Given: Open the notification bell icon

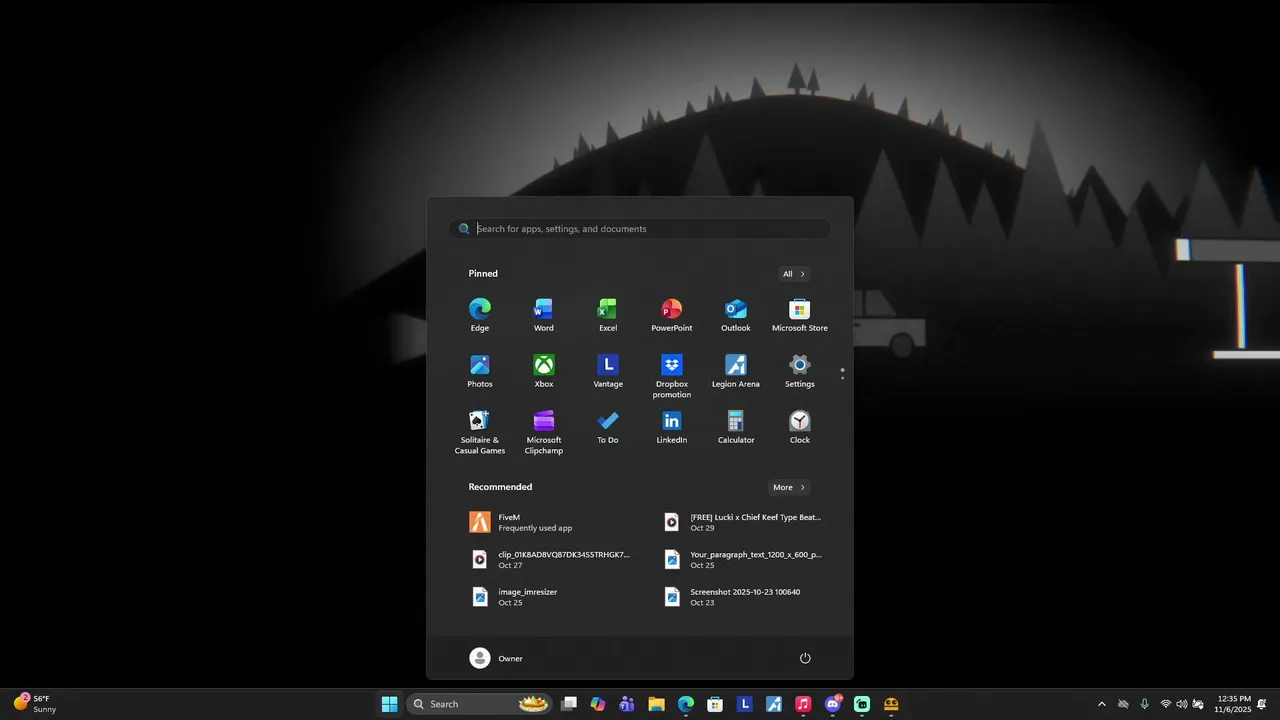Looking at the screenshot, I should [x=1262, y=704].
